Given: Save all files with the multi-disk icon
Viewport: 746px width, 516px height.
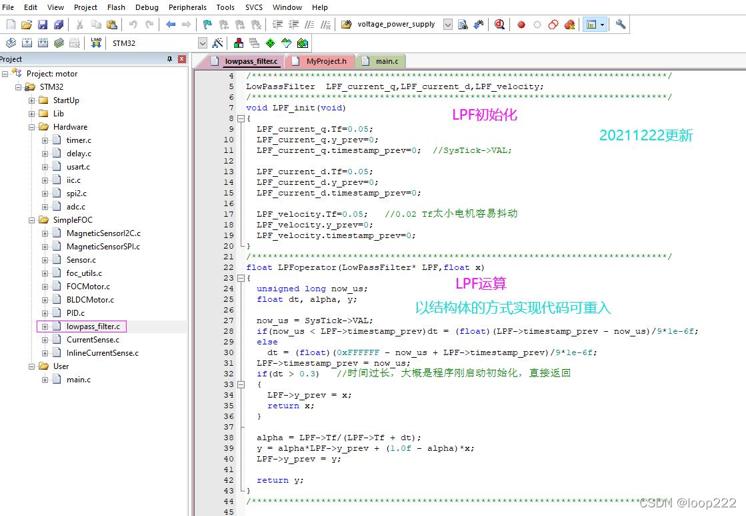Looking at the screenshot, I should click(x=59, y=25).
